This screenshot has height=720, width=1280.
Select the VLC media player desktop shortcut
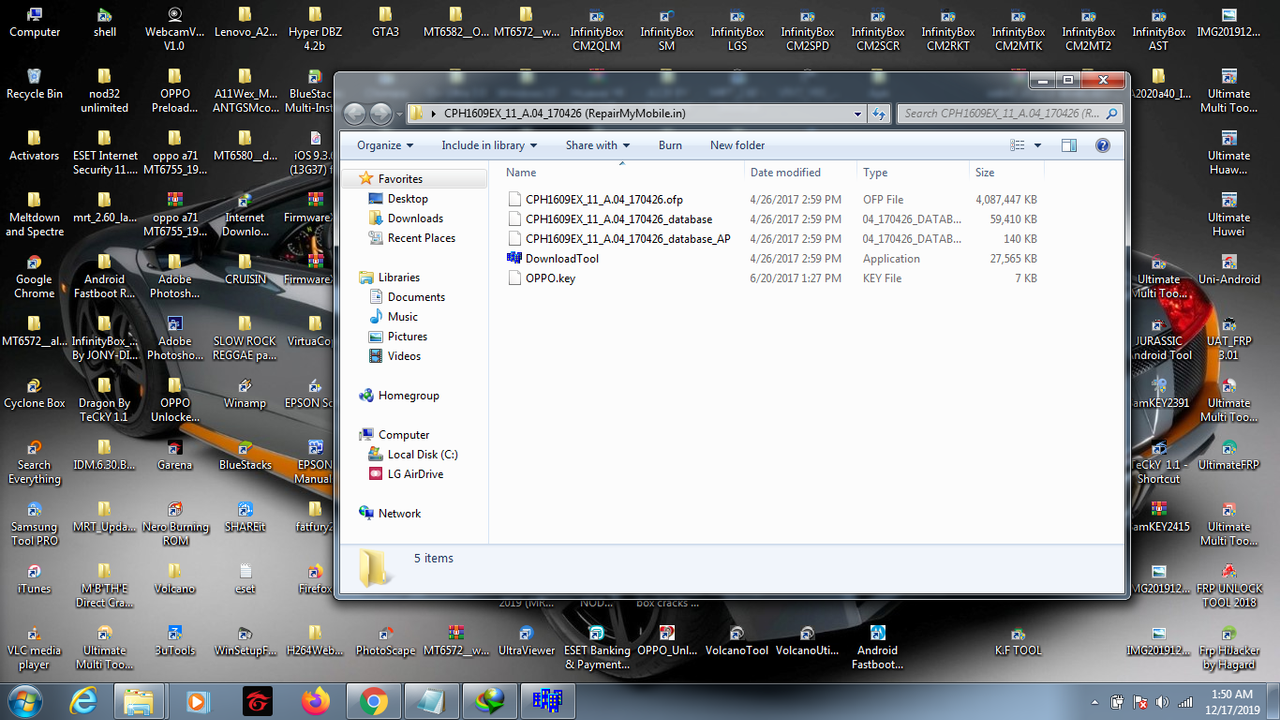(x=34, y=649)
